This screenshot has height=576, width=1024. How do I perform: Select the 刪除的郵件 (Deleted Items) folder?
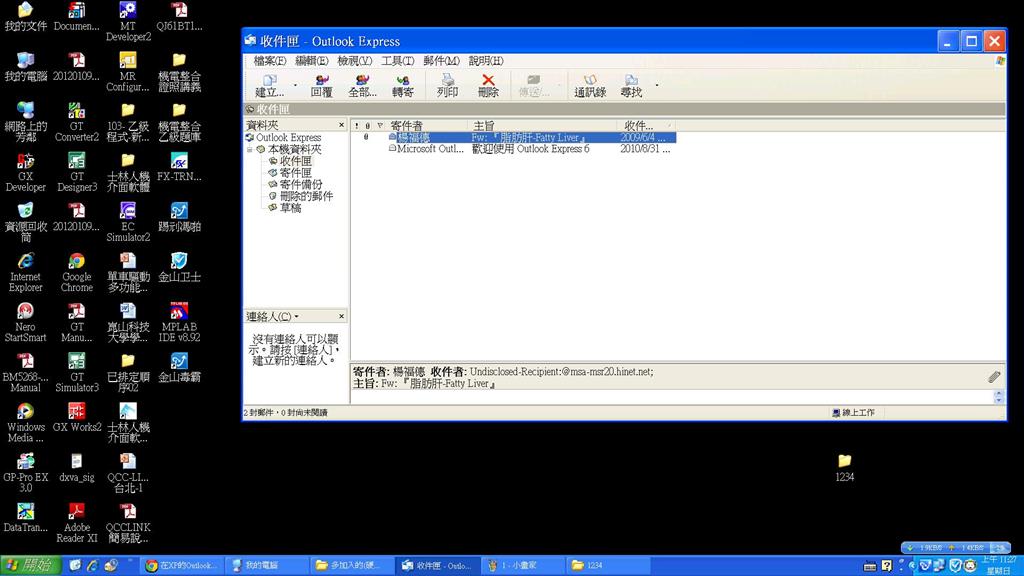[300, 196]
